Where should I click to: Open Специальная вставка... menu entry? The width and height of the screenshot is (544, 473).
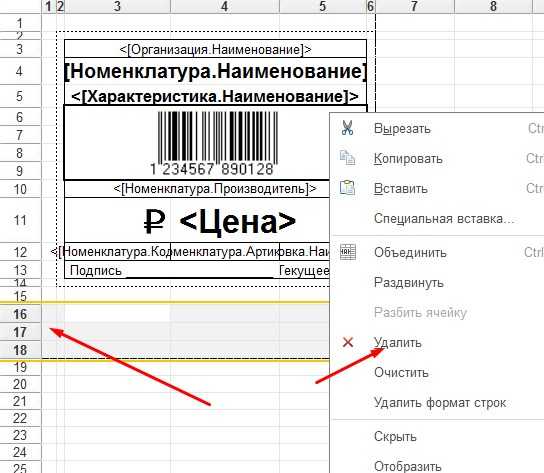coord(444,219)
